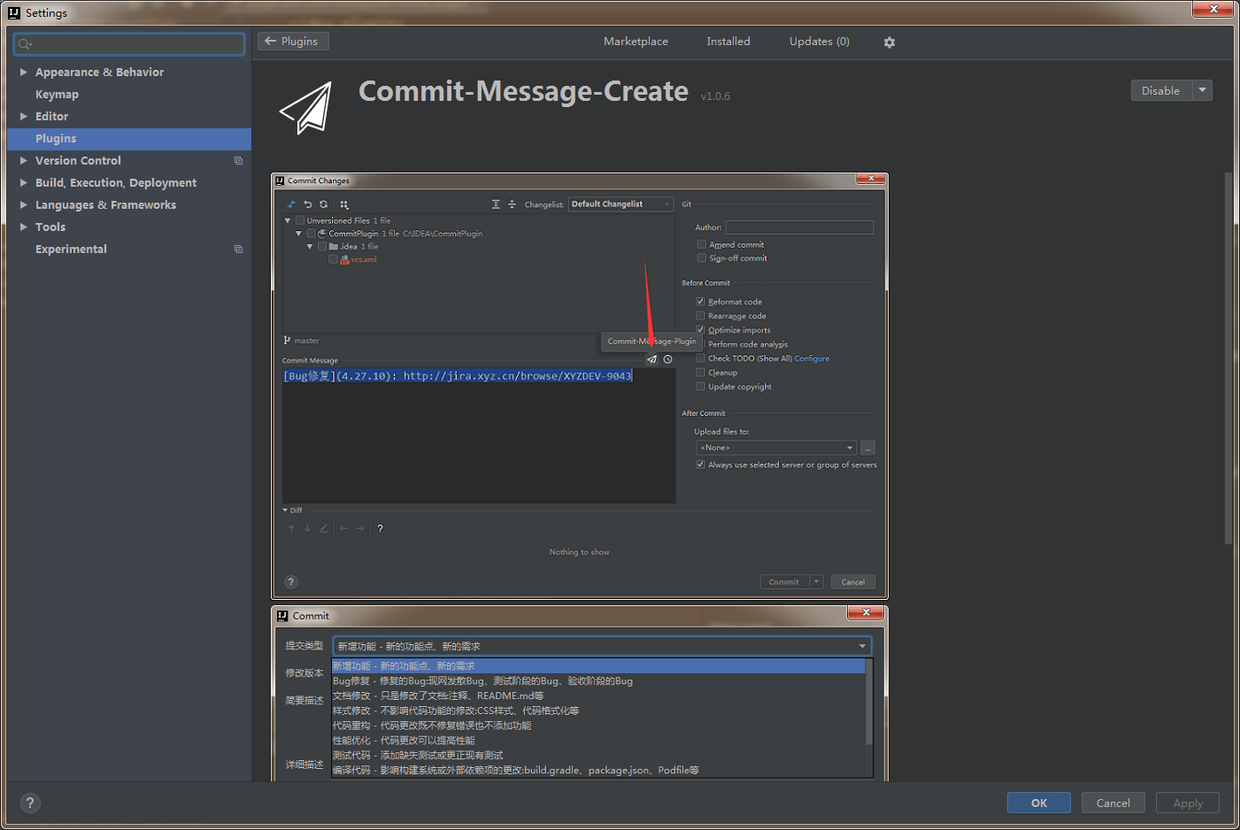Click Expand All icon near Changelist
This screenshot has height=830, width=1240.
496,204
